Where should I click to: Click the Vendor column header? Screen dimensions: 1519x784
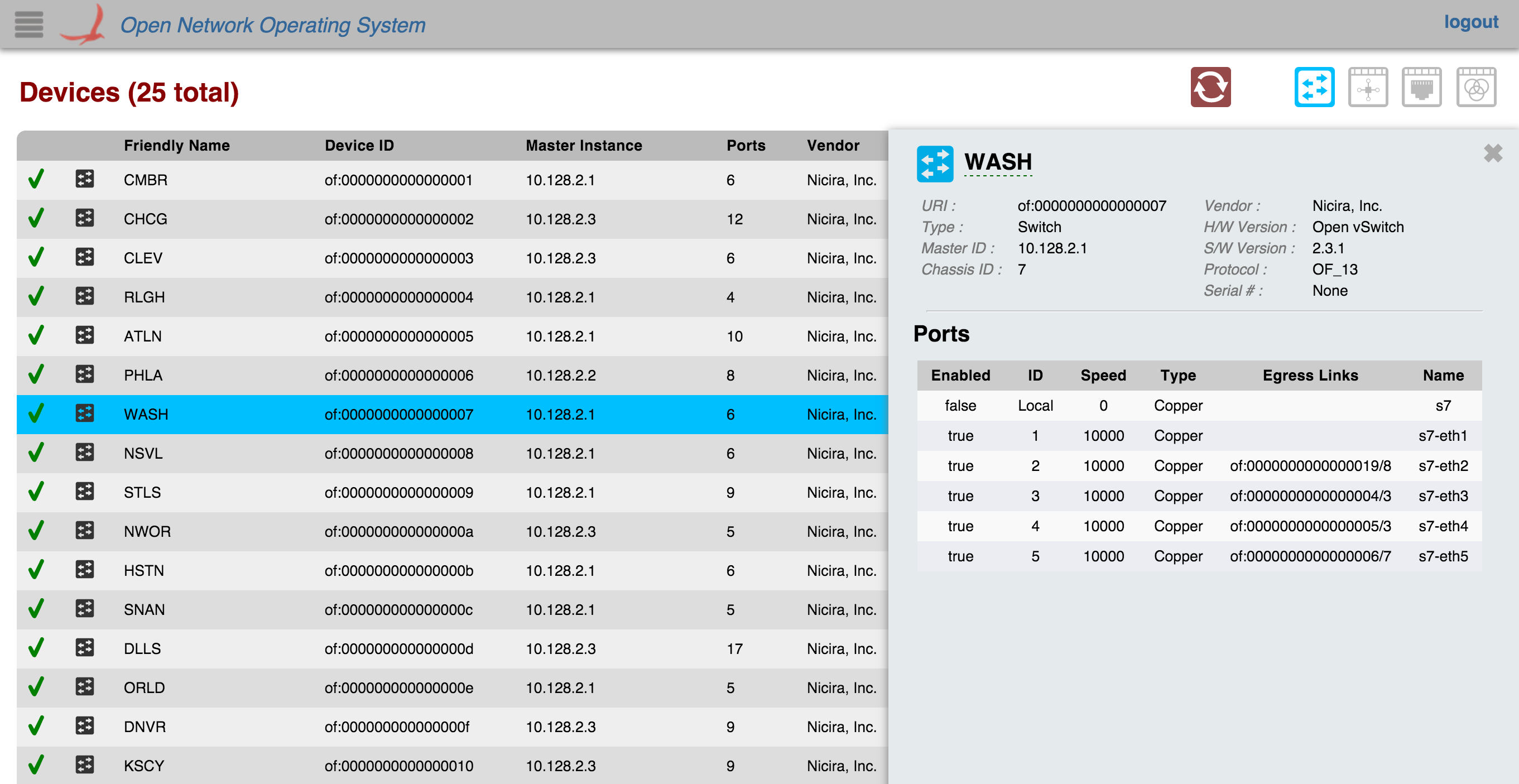point(833,146)
